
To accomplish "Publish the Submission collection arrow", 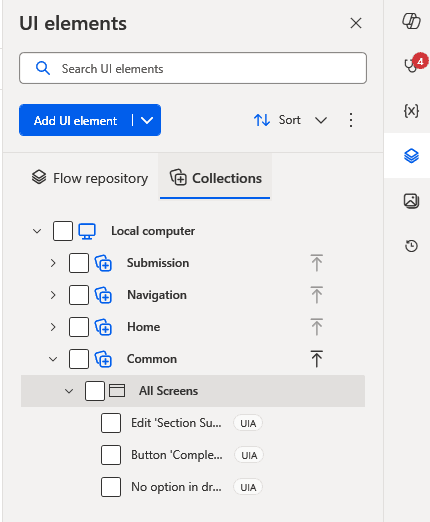I will (x=316, y=263).
